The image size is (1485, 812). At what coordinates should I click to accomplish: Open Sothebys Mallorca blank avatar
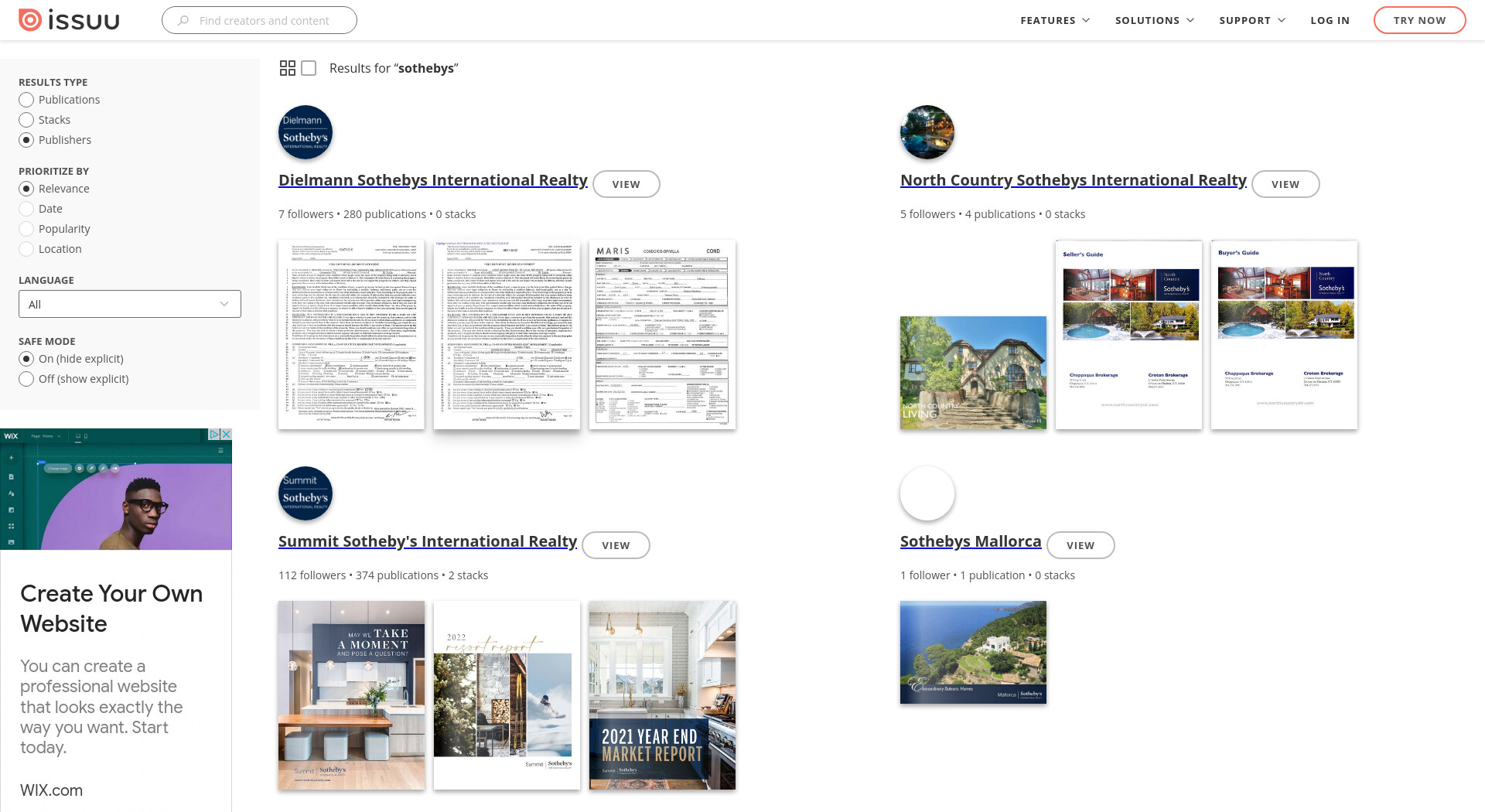927,493
